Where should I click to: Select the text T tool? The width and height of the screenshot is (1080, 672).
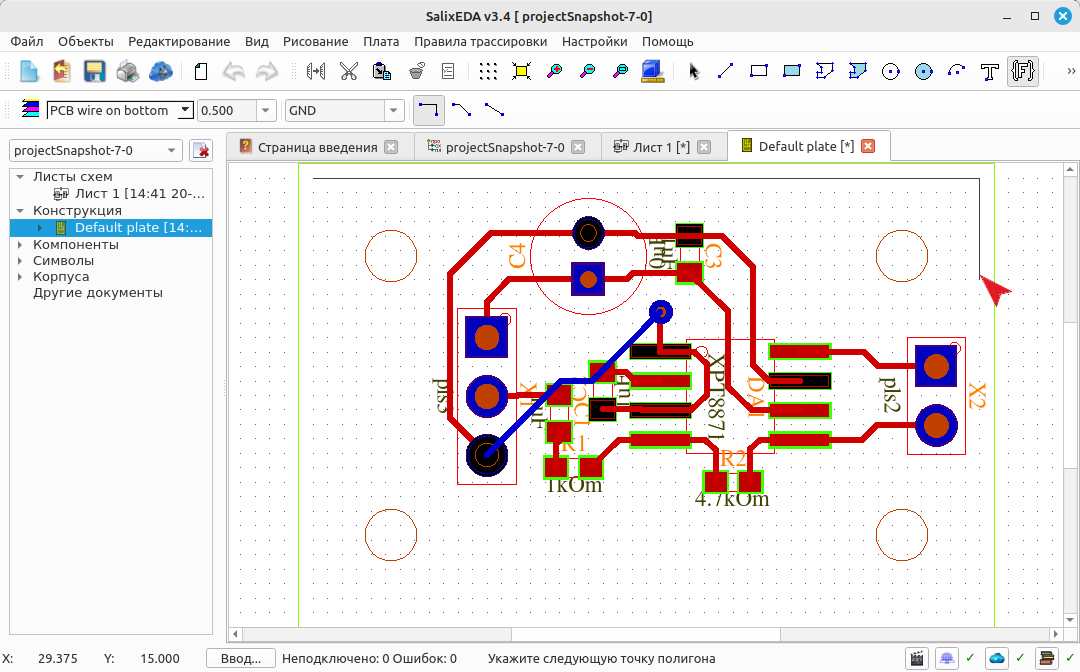tap(990, 71)
